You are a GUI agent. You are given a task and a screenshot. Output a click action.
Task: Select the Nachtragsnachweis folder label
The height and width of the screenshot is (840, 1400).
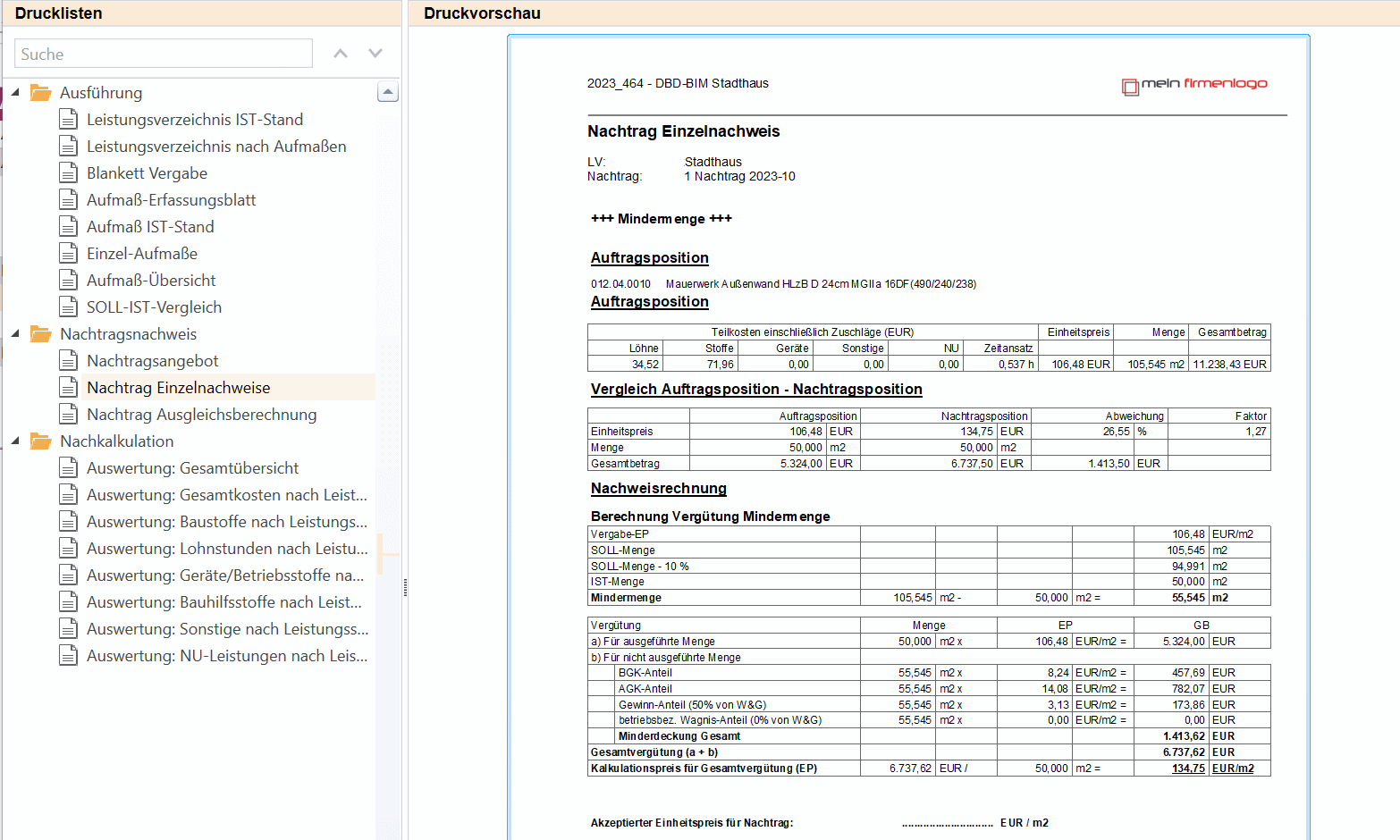pyautogui.click(x=129, y=334)
